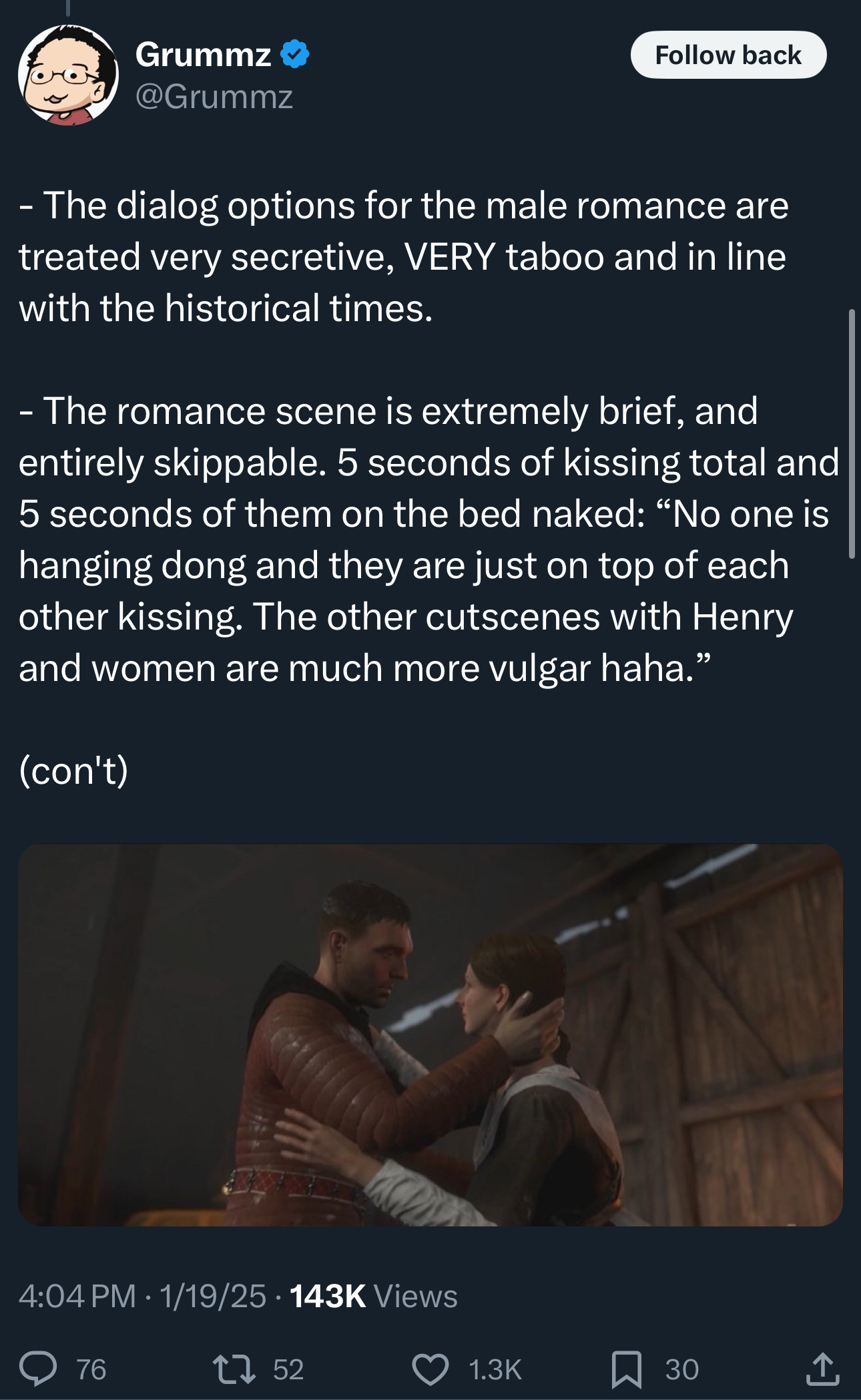Like the tweet with heart icon
This screenshot has height=1400, width=861.
(430, 1369)
